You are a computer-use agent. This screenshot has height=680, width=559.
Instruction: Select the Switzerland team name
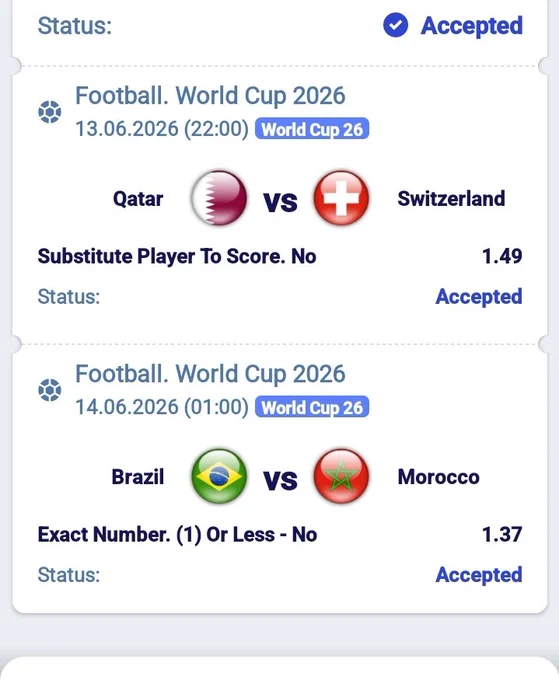[451, 199]
